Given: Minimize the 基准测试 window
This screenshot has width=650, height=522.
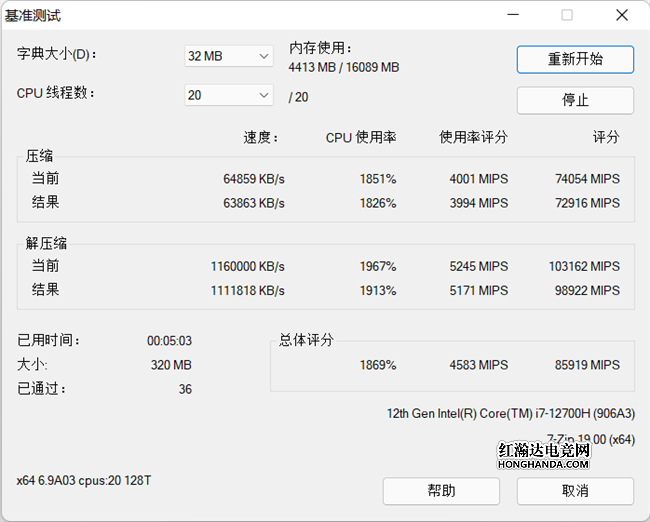Looking at the screenshot, I should pyautogui.click(x=513, y=15).
